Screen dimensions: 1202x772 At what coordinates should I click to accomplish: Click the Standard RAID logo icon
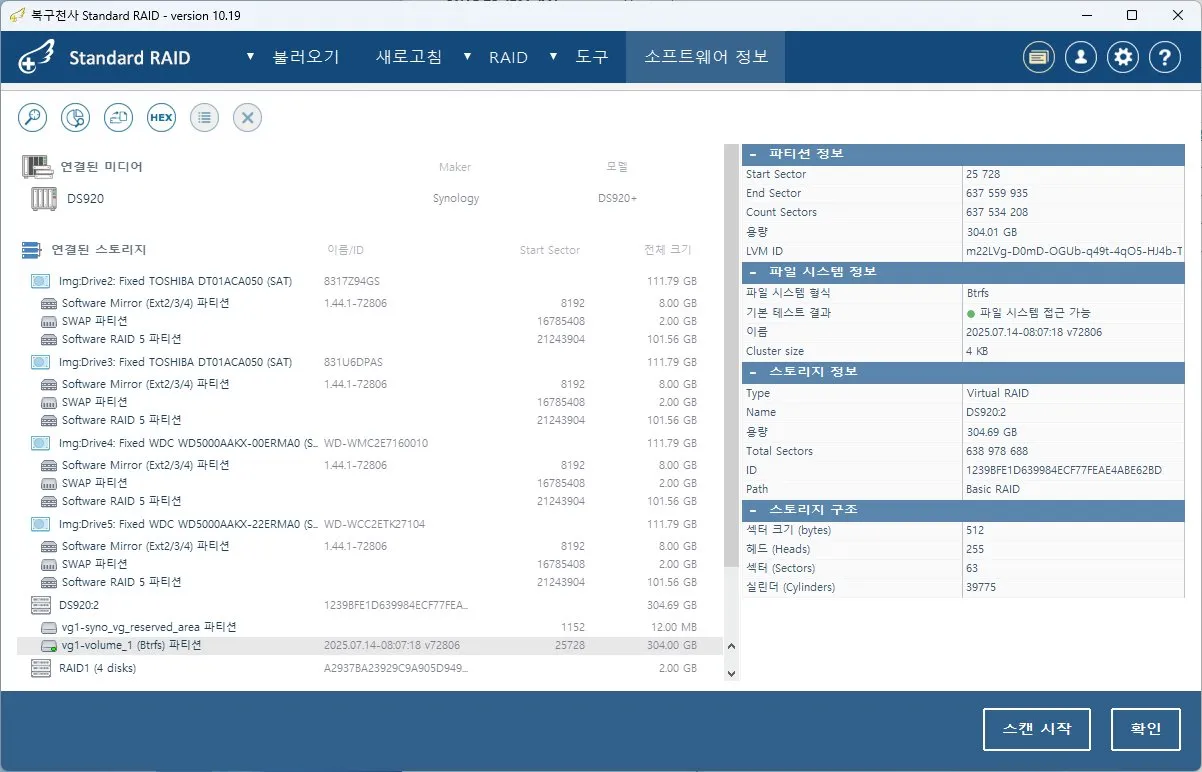click(36, 58)
